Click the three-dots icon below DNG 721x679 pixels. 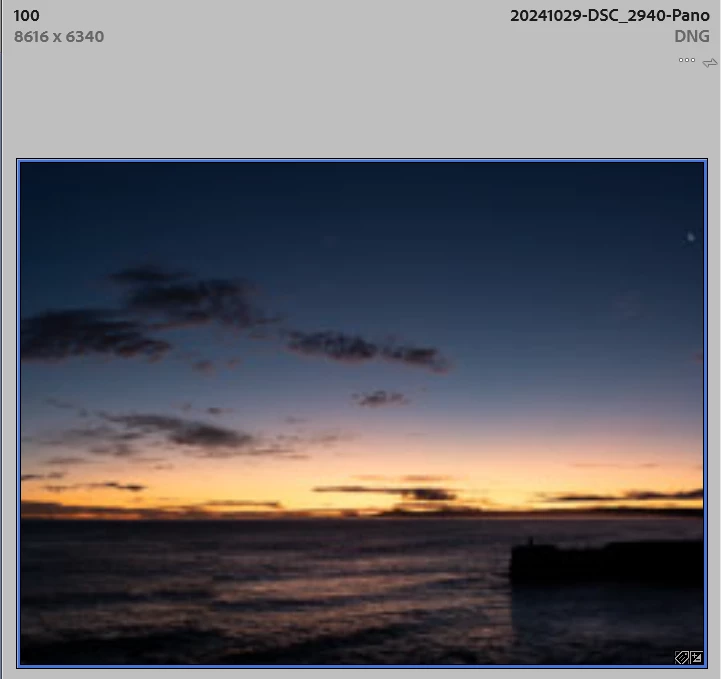pos(687,60)
